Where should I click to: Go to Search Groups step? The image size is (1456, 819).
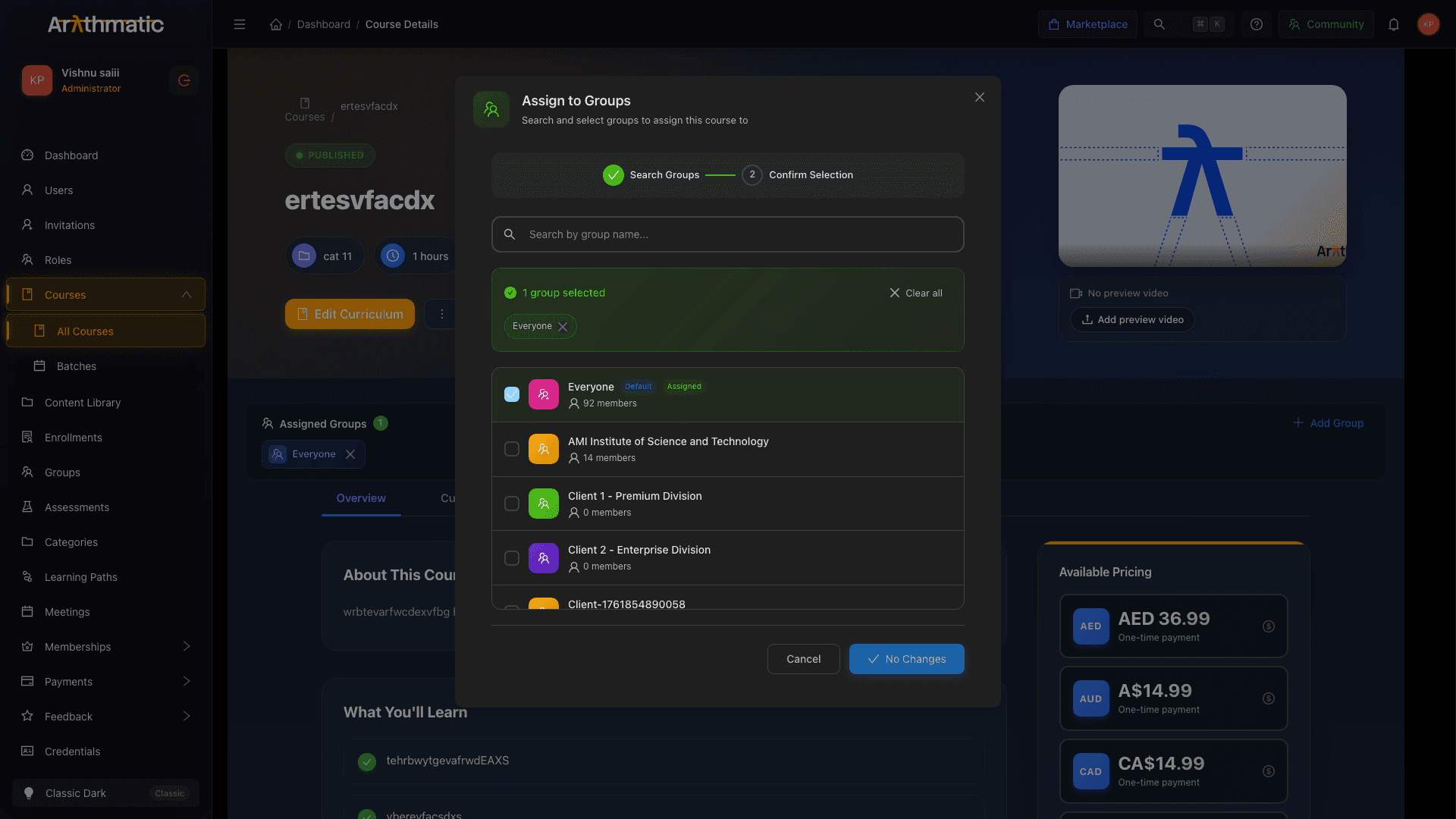click(x=651, y=175)
